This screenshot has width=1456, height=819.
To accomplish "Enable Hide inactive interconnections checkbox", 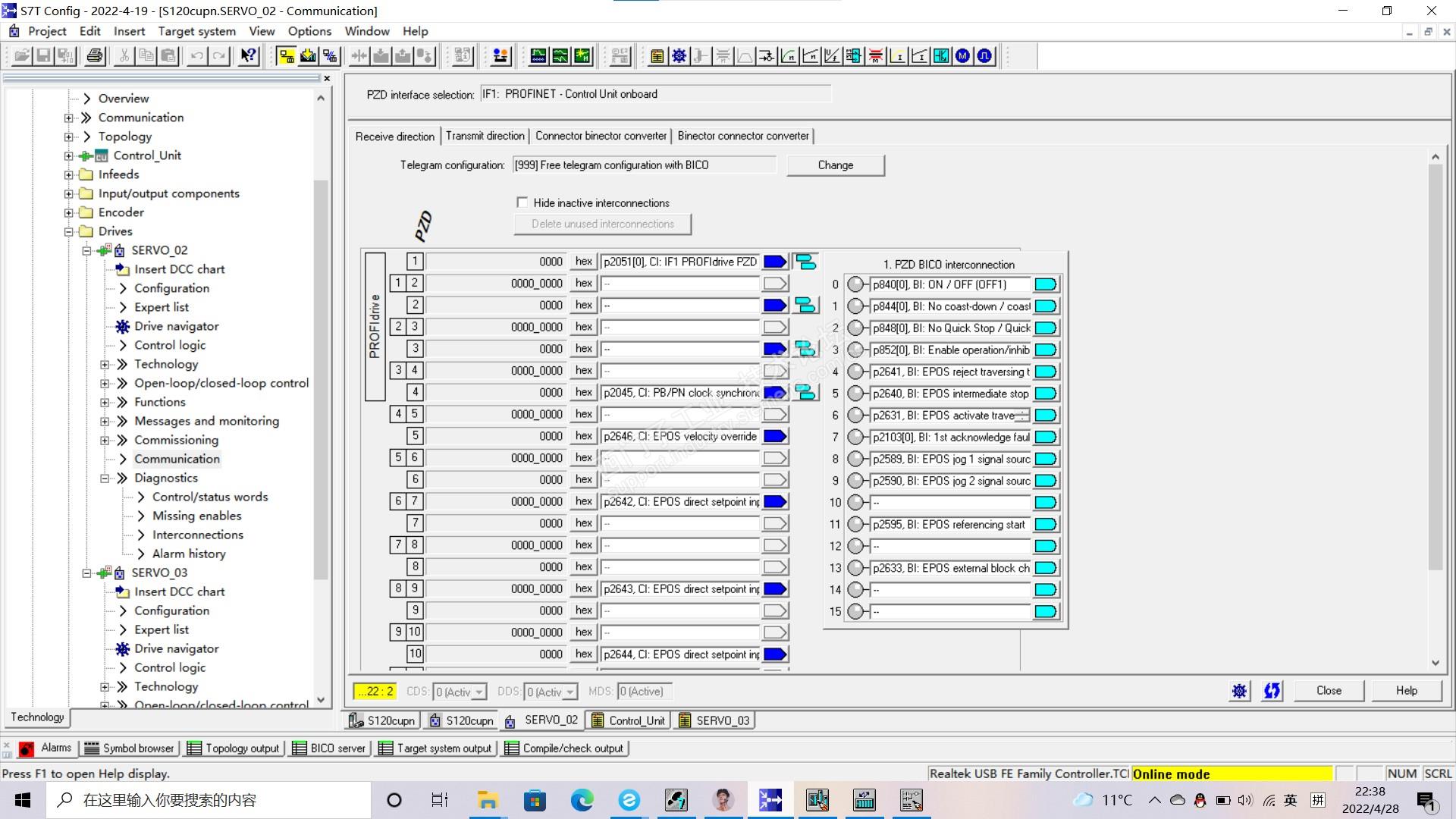I will point(522,202).
